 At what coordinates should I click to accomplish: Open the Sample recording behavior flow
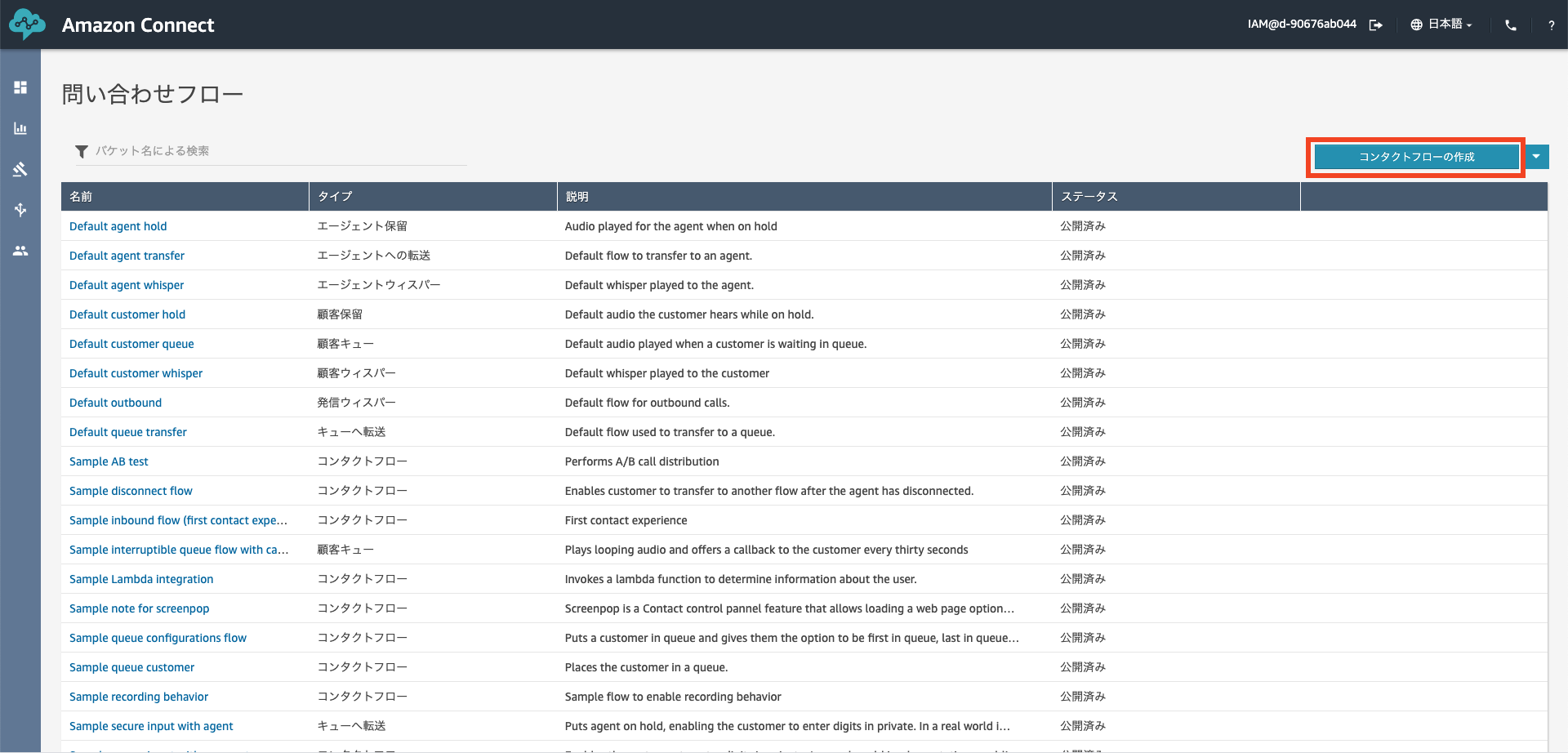point(139,697)
